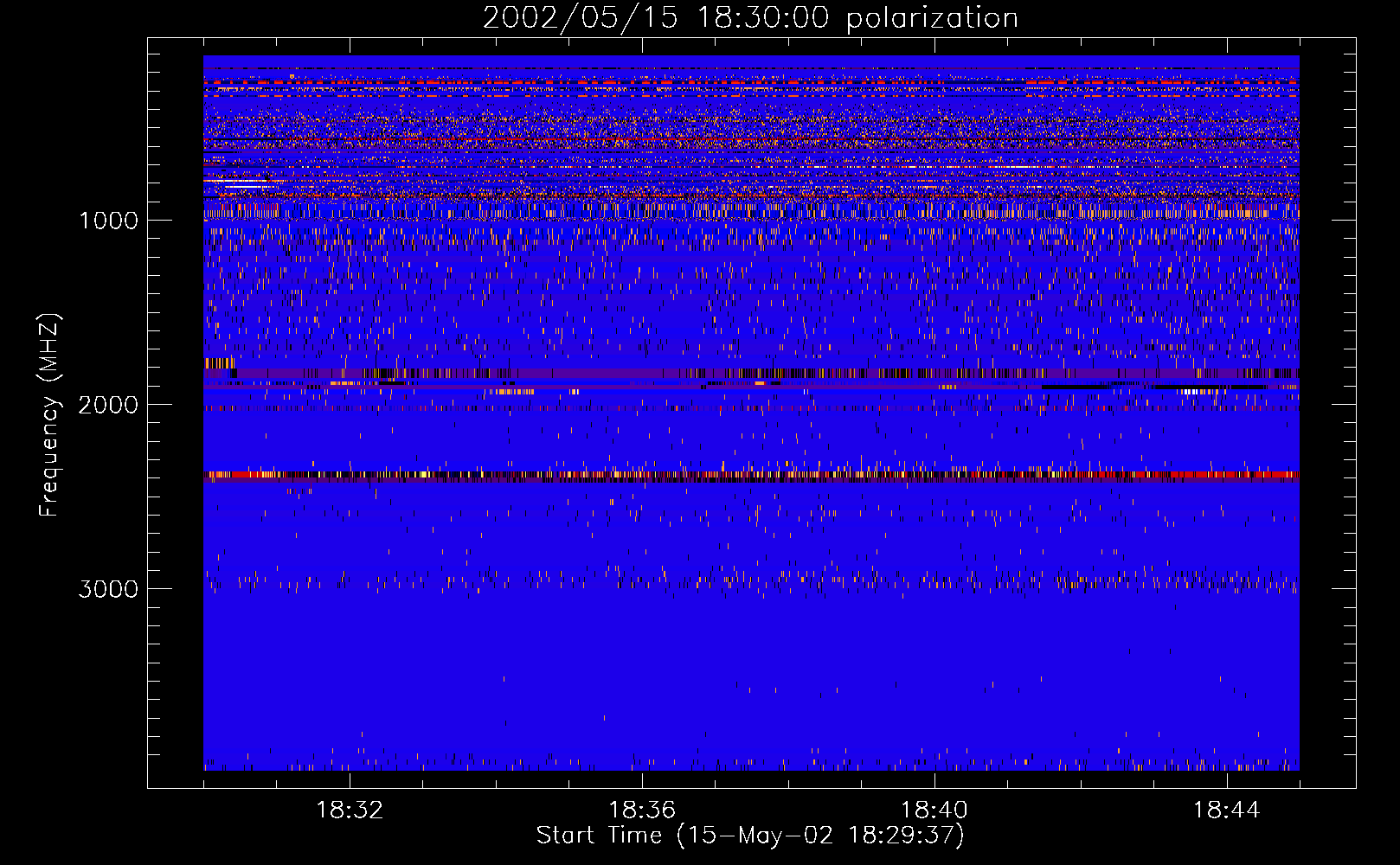Click the bright red interference band near 2400 MHz
The width and height of the screenshot is (1400, 865).
coord(751,475)
